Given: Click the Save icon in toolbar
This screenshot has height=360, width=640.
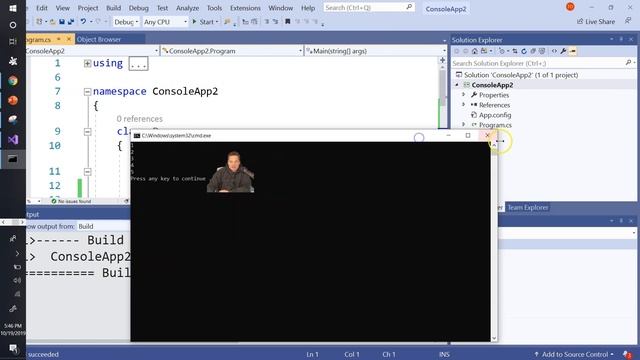Looking at the screenshot, I should click(62, 22).
